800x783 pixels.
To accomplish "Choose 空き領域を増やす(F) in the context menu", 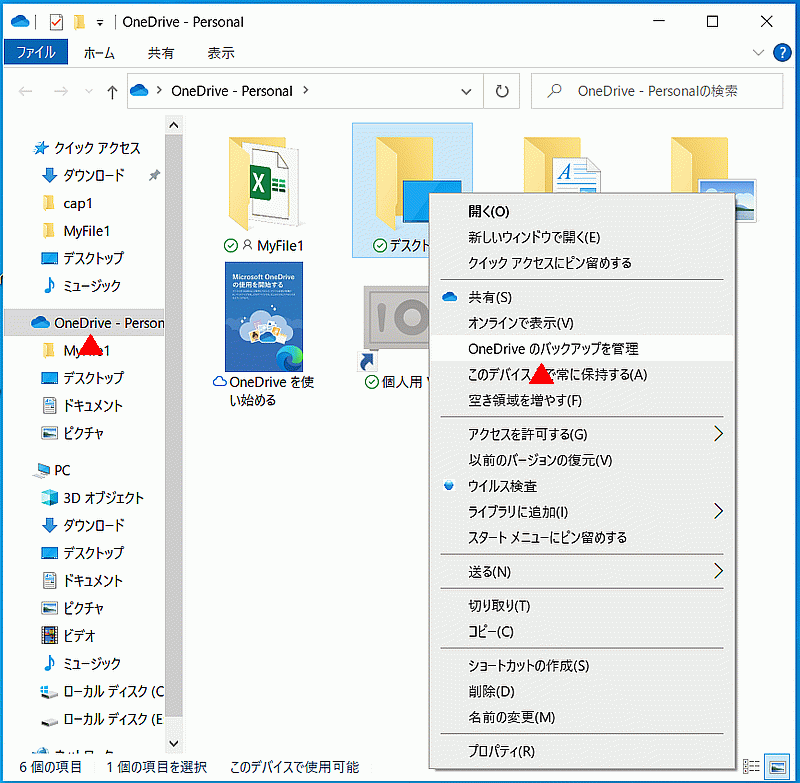I will [582, 400].
